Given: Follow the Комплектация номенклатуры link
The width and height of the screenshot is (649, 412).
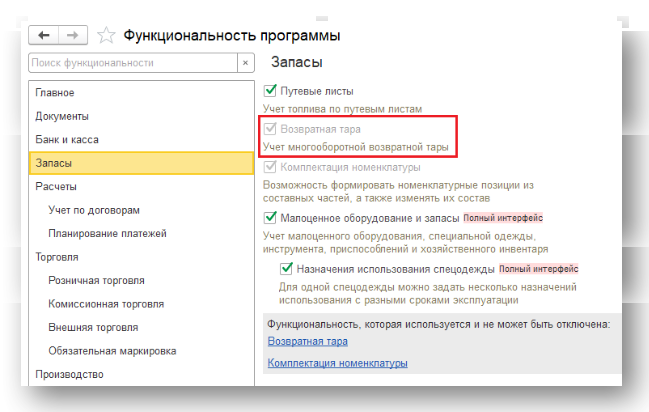Looking at the screenshot, I should click(x=337, y=363).
